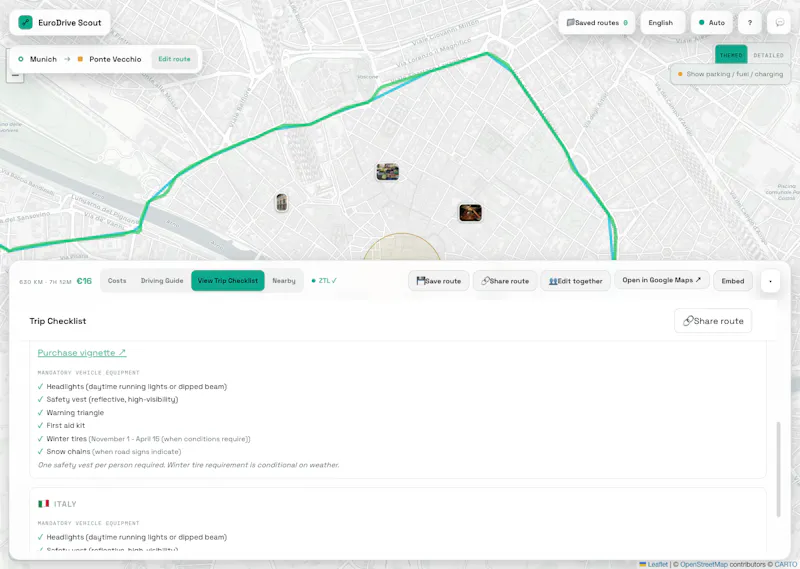Click the €16 trip cost value
This screenshot has width=800, height=569.
click(x=84, y=281)
